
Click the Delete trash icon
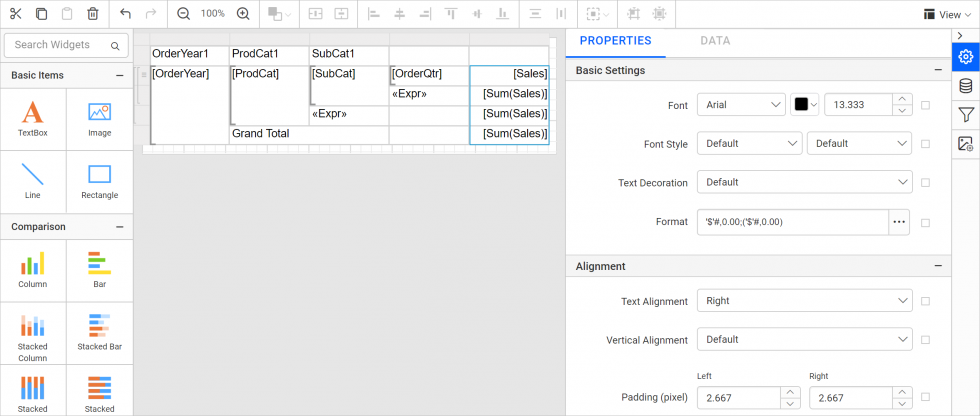click(x=92, y=14)
